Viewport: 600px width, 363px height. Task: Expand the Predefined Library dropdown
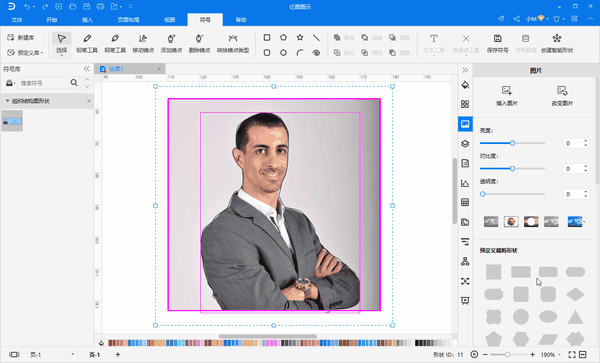pyautogui.click(x=42, y=53)
